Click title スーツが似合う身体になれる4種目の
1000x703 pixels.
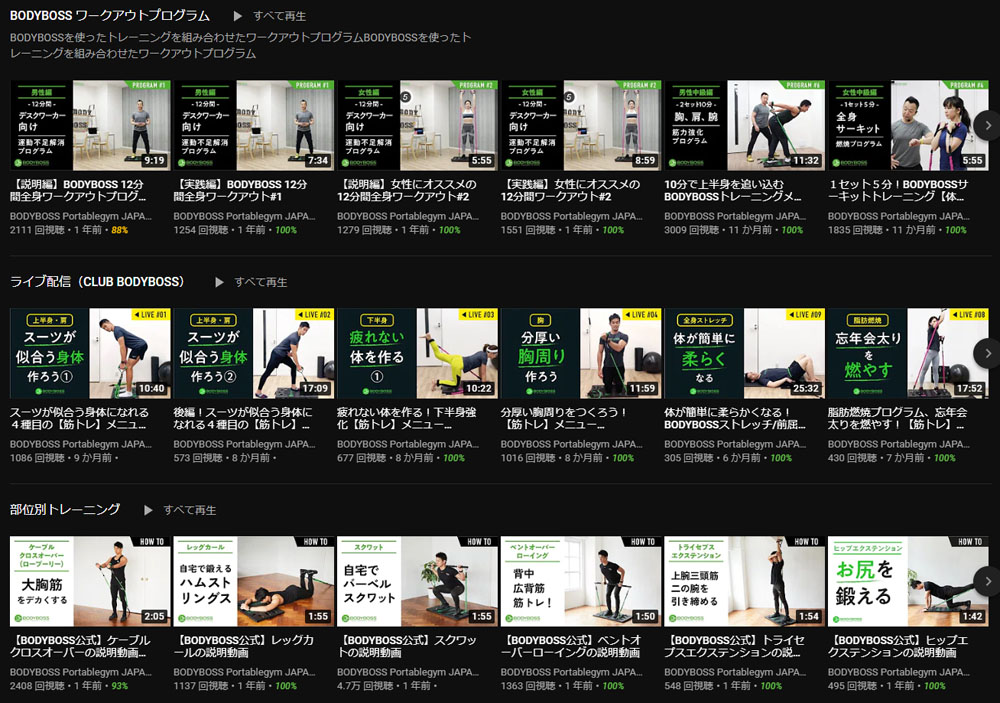(79, 418)
